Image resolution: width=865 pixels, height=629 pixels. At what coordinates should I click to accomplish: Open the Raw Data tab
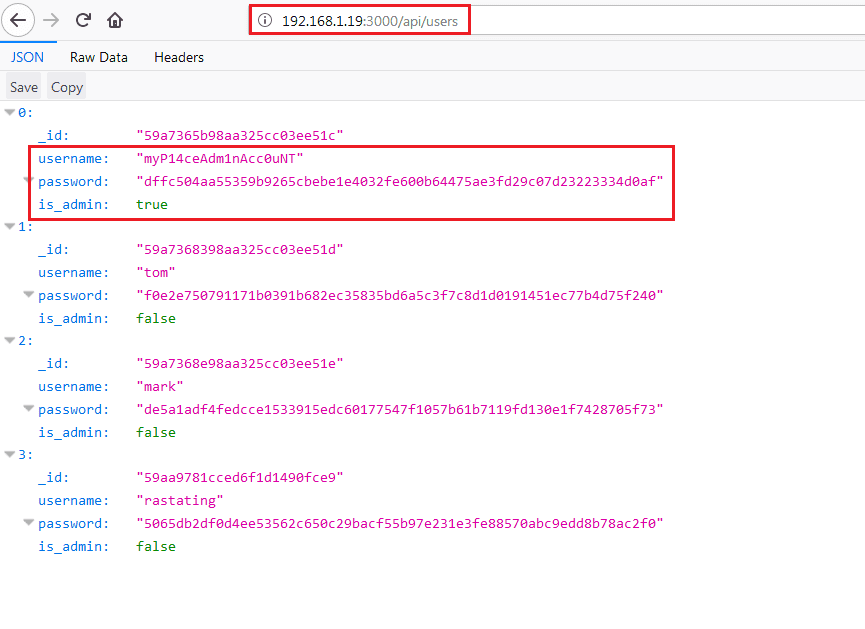(99, 57)
